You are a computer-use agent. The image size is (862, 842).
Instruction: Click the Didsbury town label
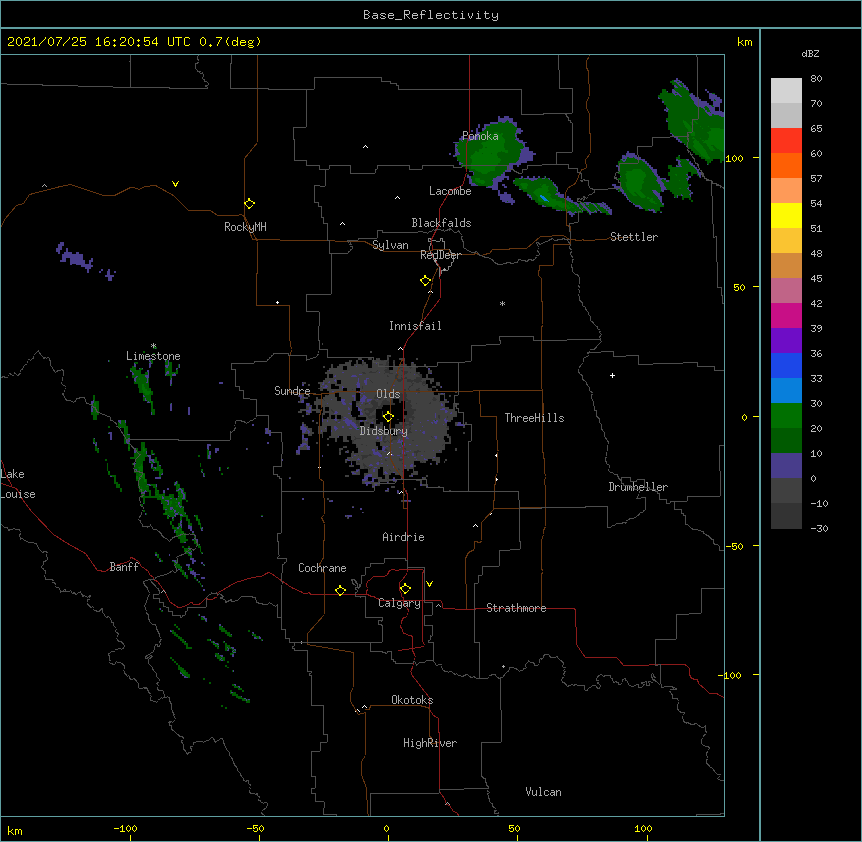coord(384,431)
